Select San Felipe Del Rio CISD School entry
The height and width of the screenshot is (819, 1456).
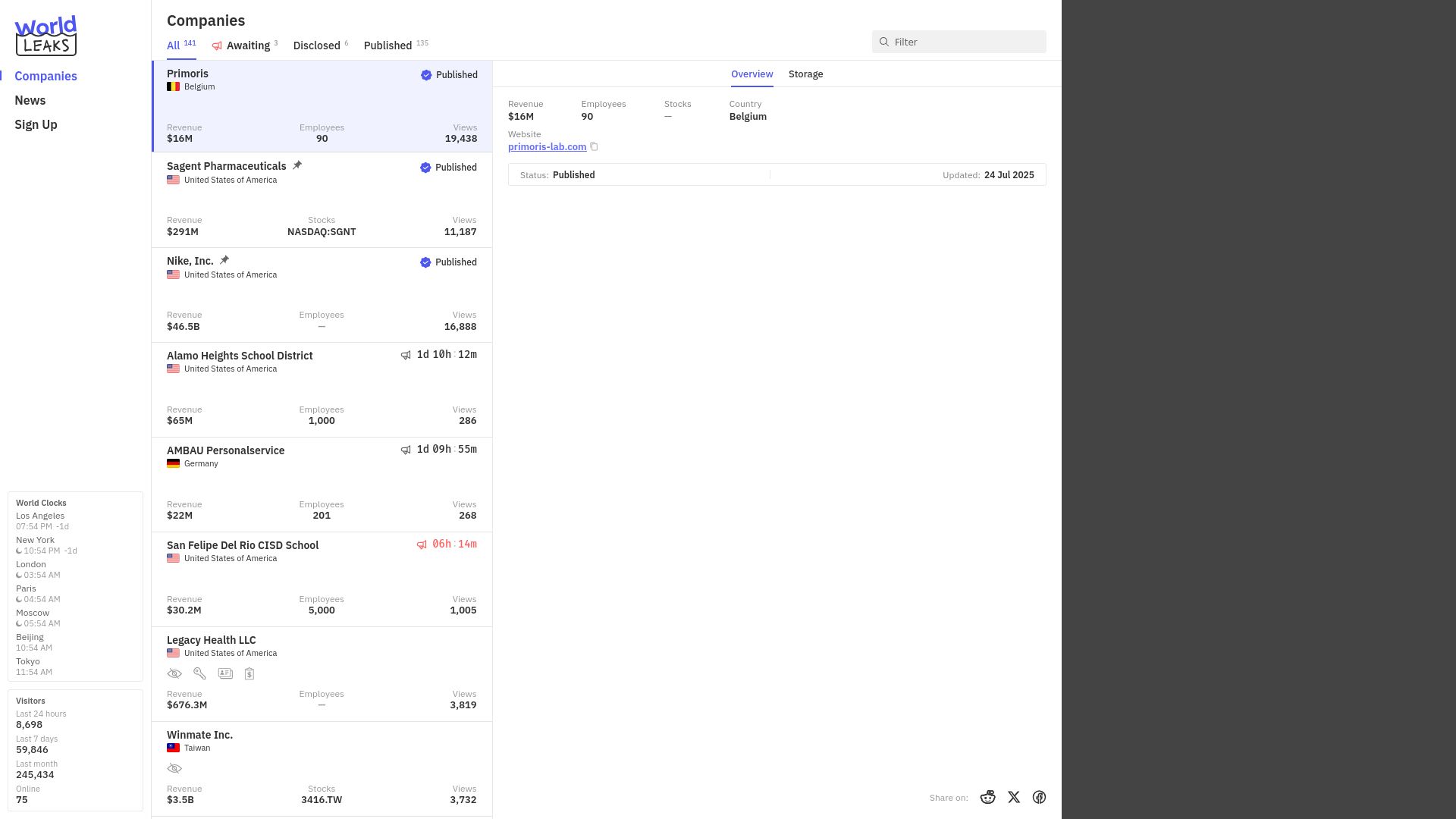(322, 579)
